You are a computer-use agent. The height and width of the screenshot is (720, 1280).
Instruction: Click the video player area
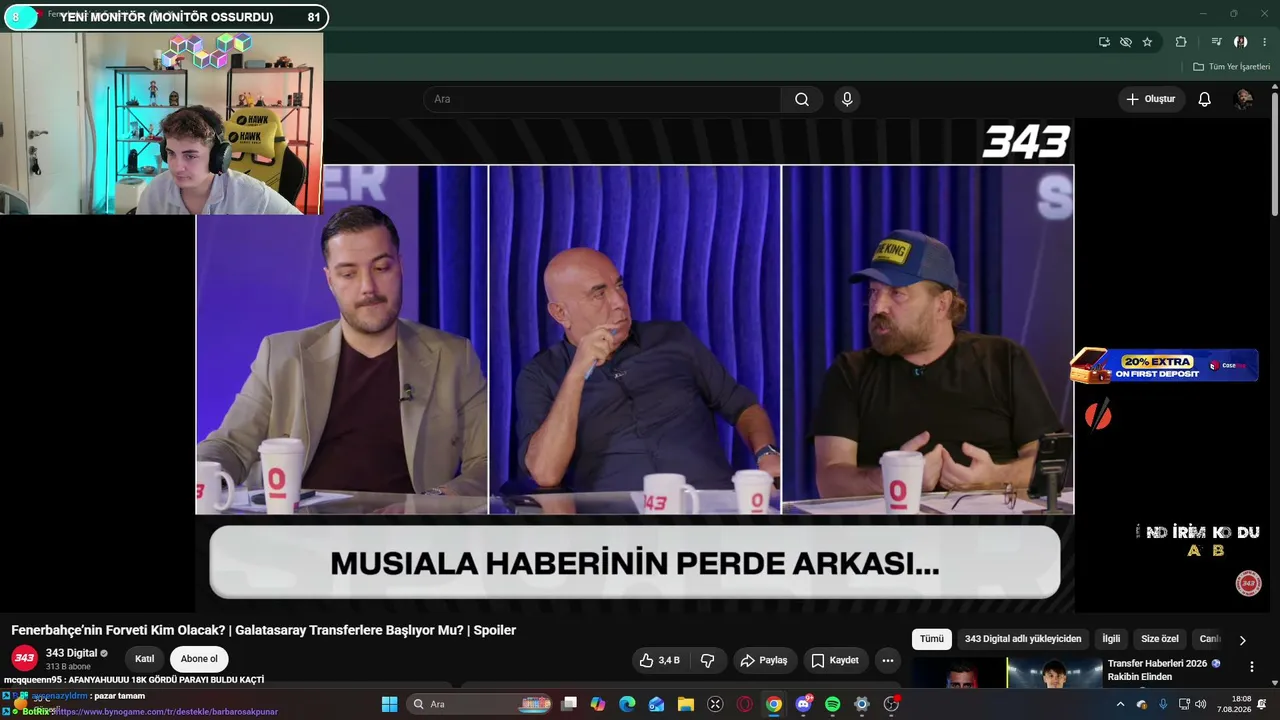coord(635,365)
